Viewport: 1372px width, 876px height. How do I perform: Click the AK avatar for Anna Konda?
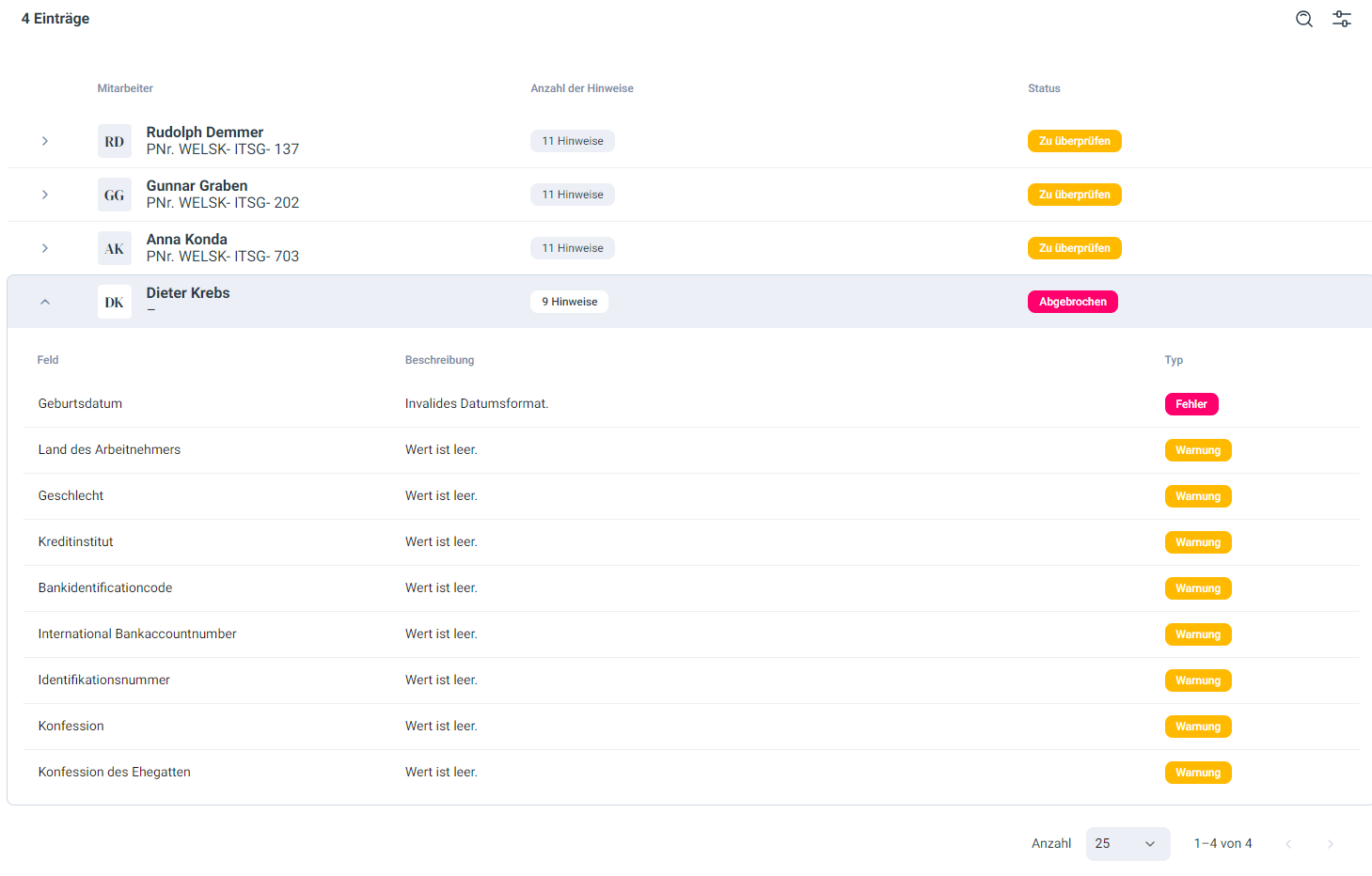(115, 248)
